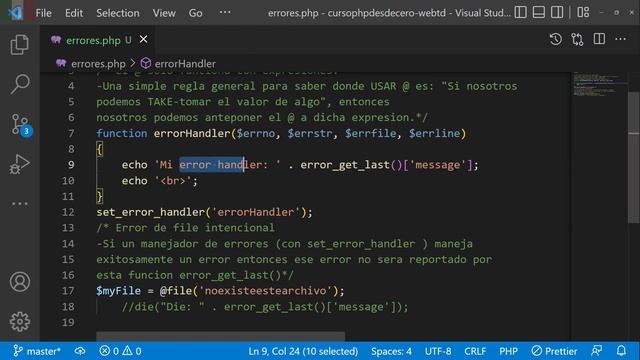640x360 pixels.
Task: Show additional views ellipsis in activity bar
Action: coord(20,203)
